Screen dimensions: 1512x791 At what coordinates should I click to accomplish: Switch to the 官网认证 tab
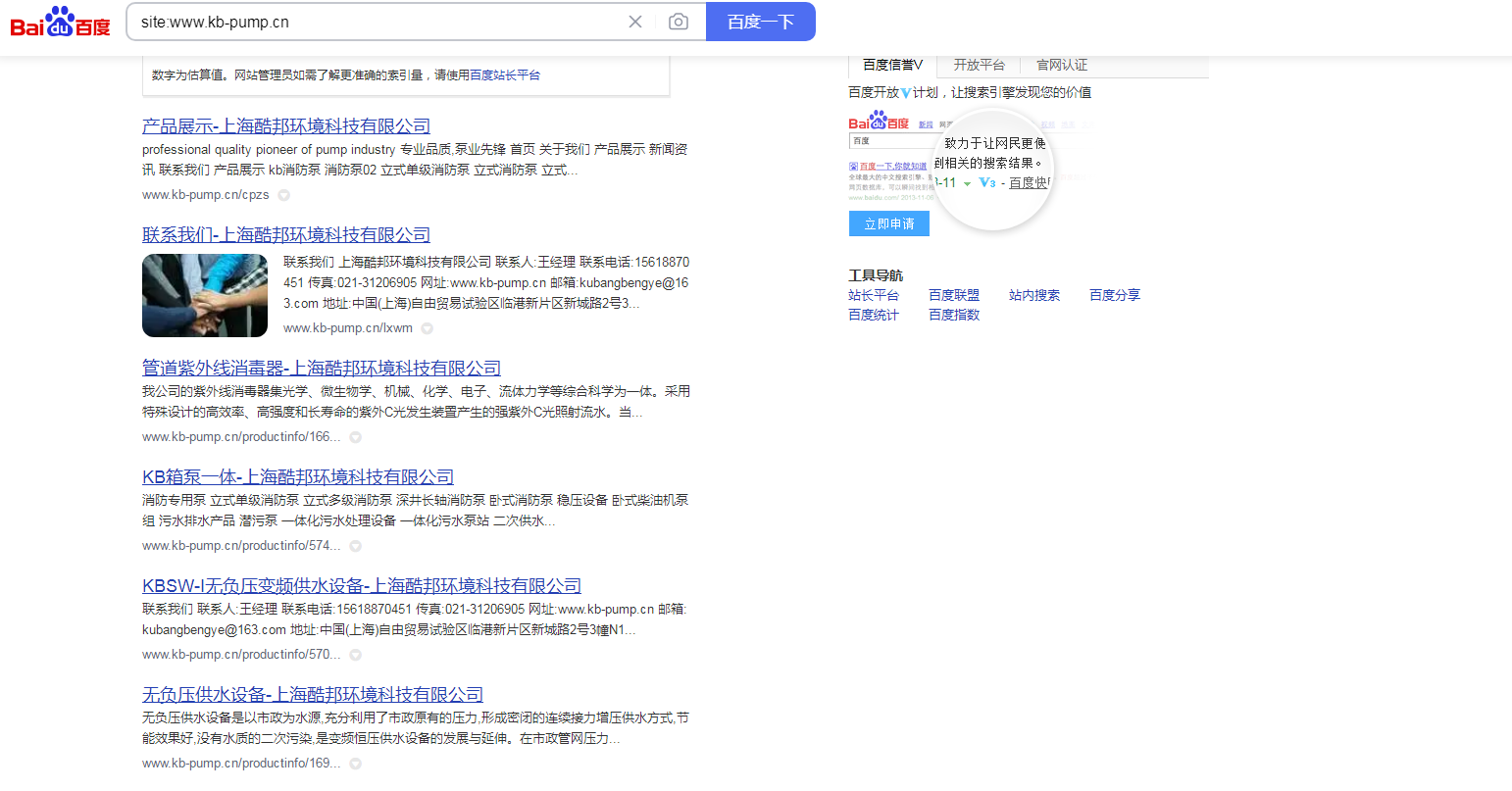pyautogui.click(x=1062, y=65)
